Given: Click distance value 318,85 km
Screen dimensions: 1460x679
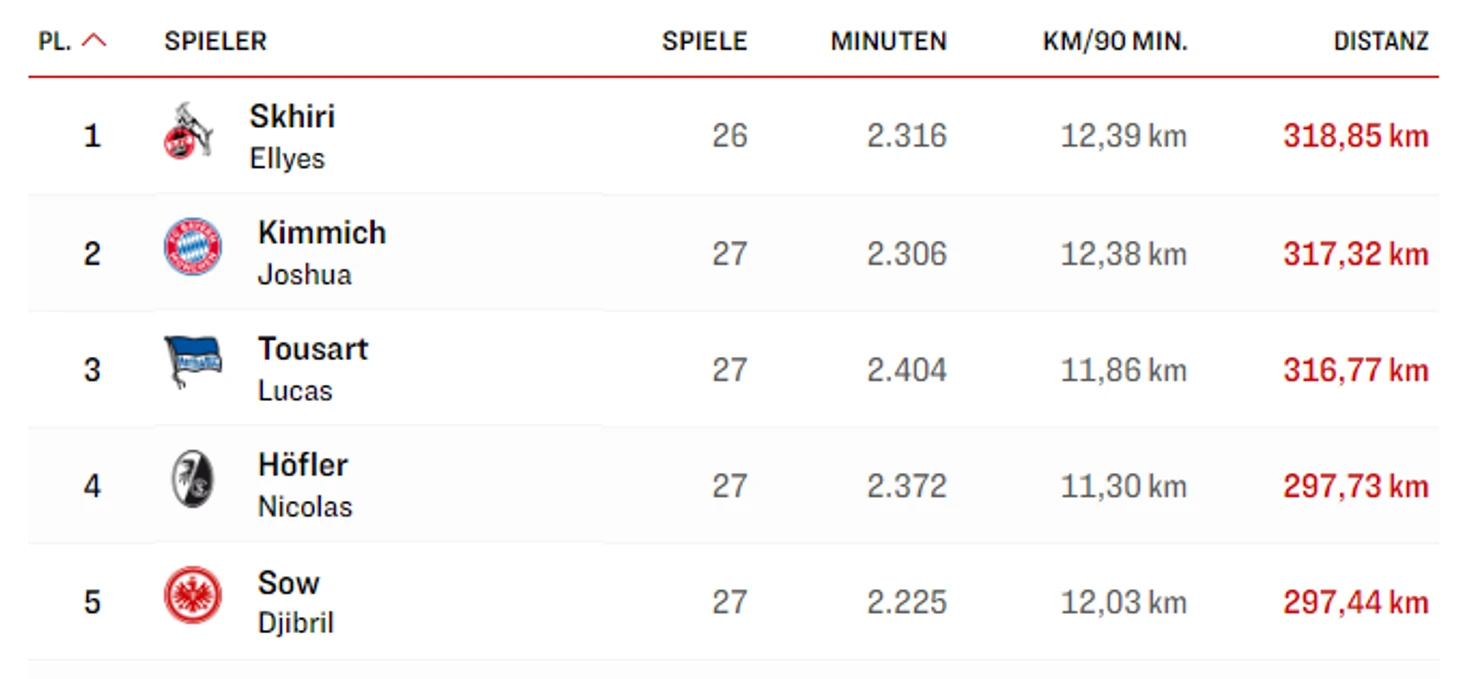Looking at the screenshot, I should (x=1355, y=136).
